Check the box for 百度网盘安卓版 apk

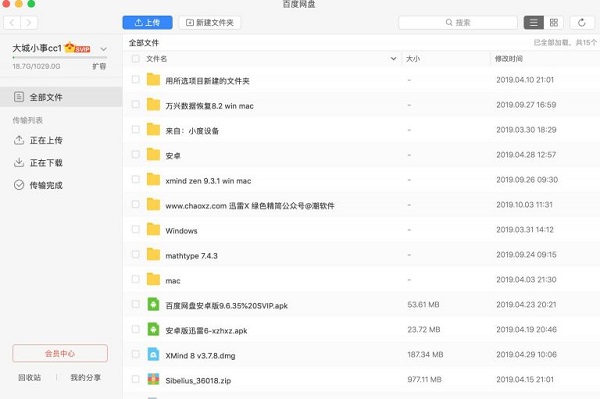(x=135, y=304)
